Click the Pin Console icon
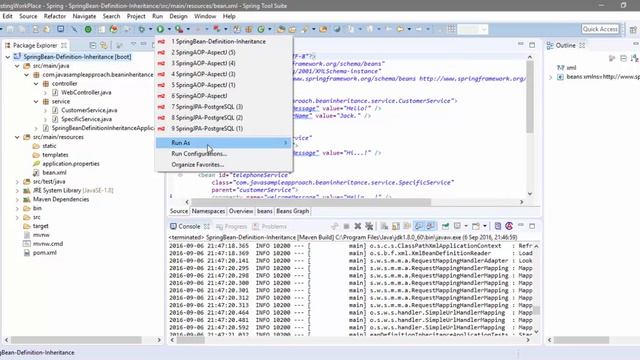 (445, 226)
